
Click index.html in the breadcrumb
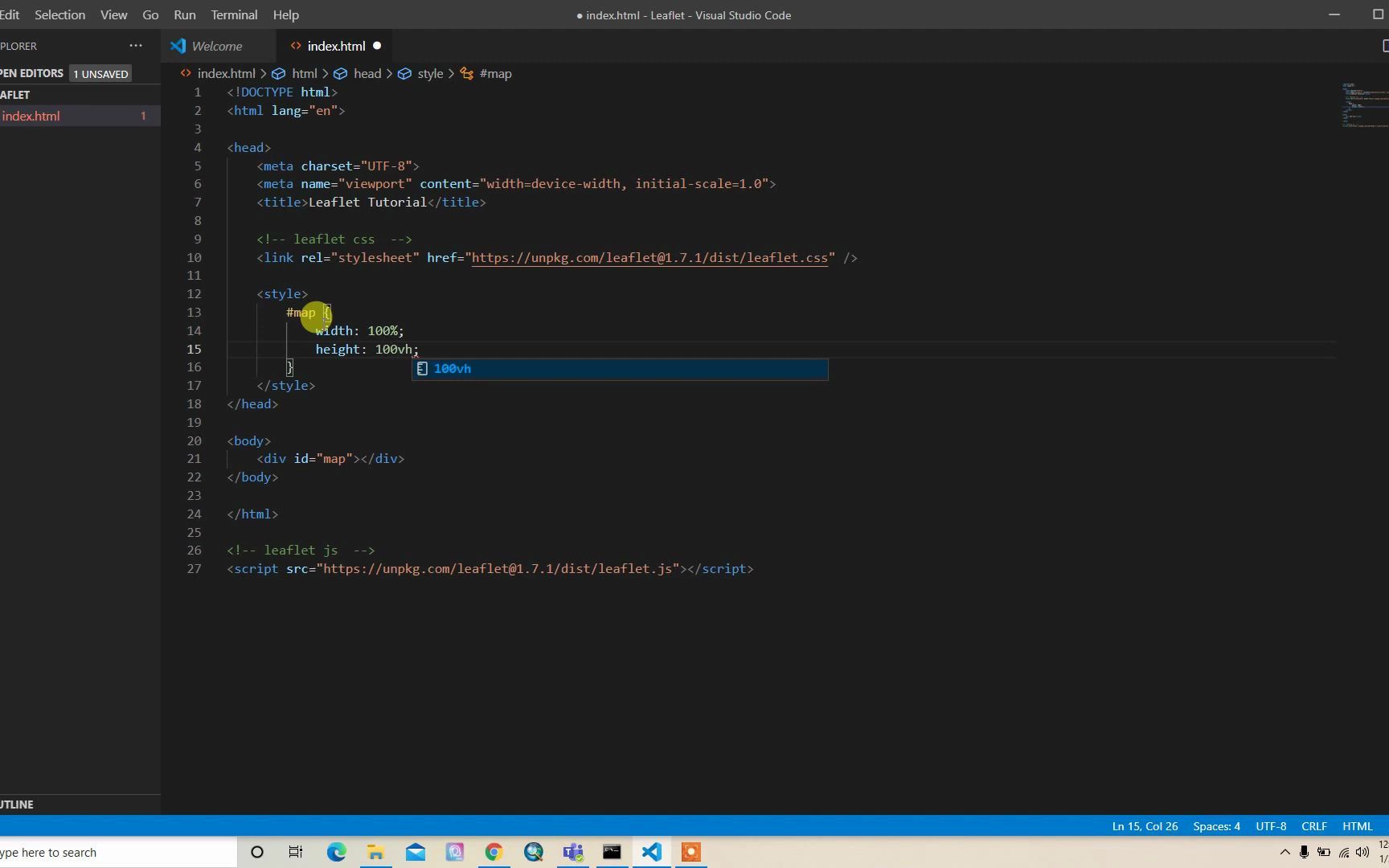226,73
